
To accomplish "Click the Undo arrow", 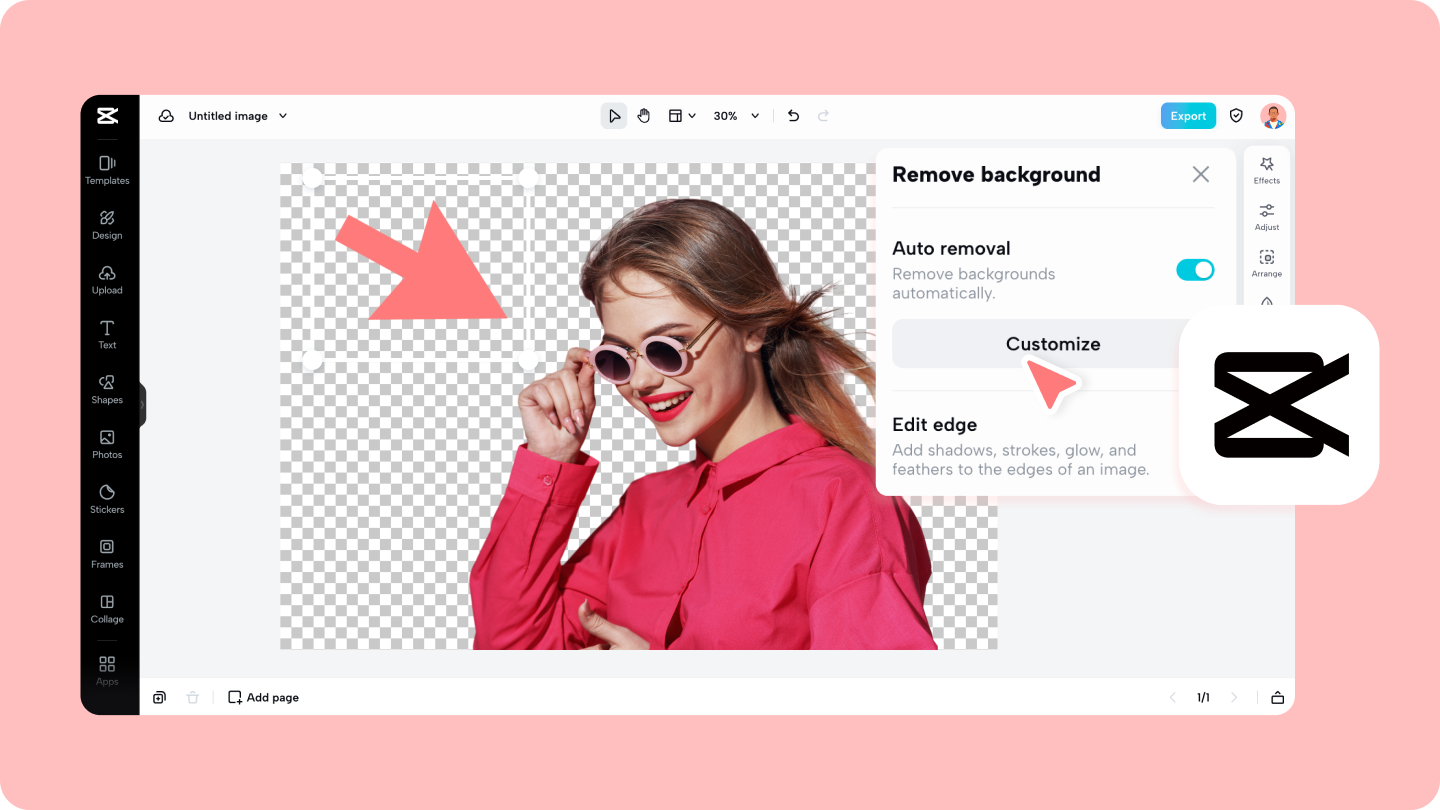I will [793, 115].
